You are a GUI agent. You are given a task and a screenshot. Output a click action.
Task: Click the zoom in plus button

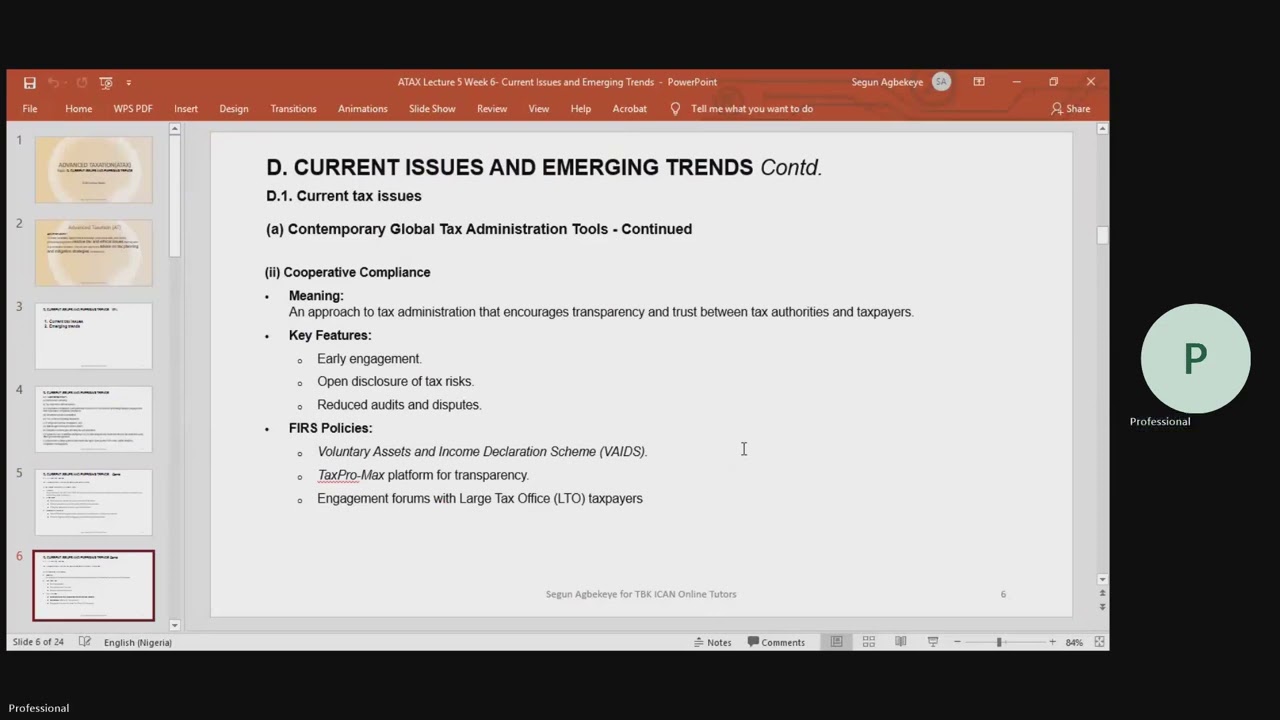coord(1052,642)
